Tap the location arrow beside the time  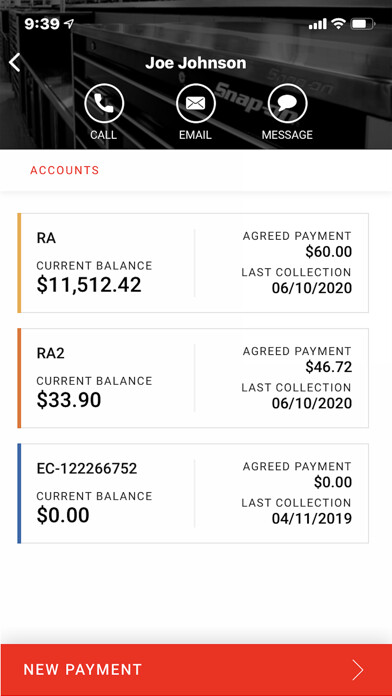(69, 24)
